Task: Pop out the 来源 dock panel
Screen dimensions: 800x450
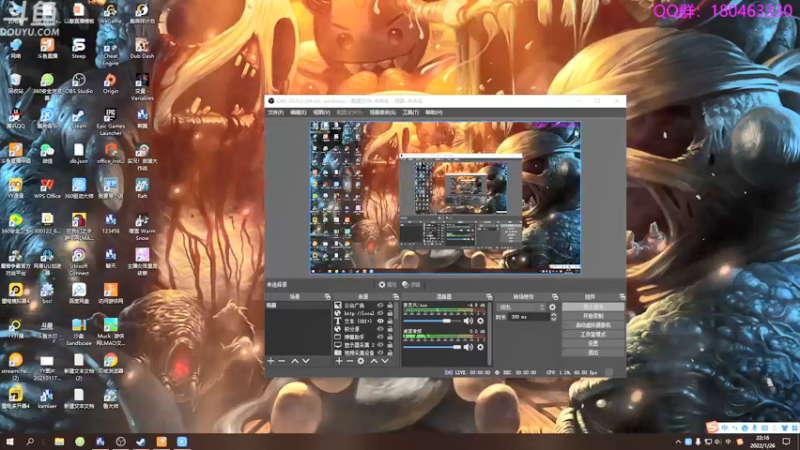Action: (x=395, y=296)
